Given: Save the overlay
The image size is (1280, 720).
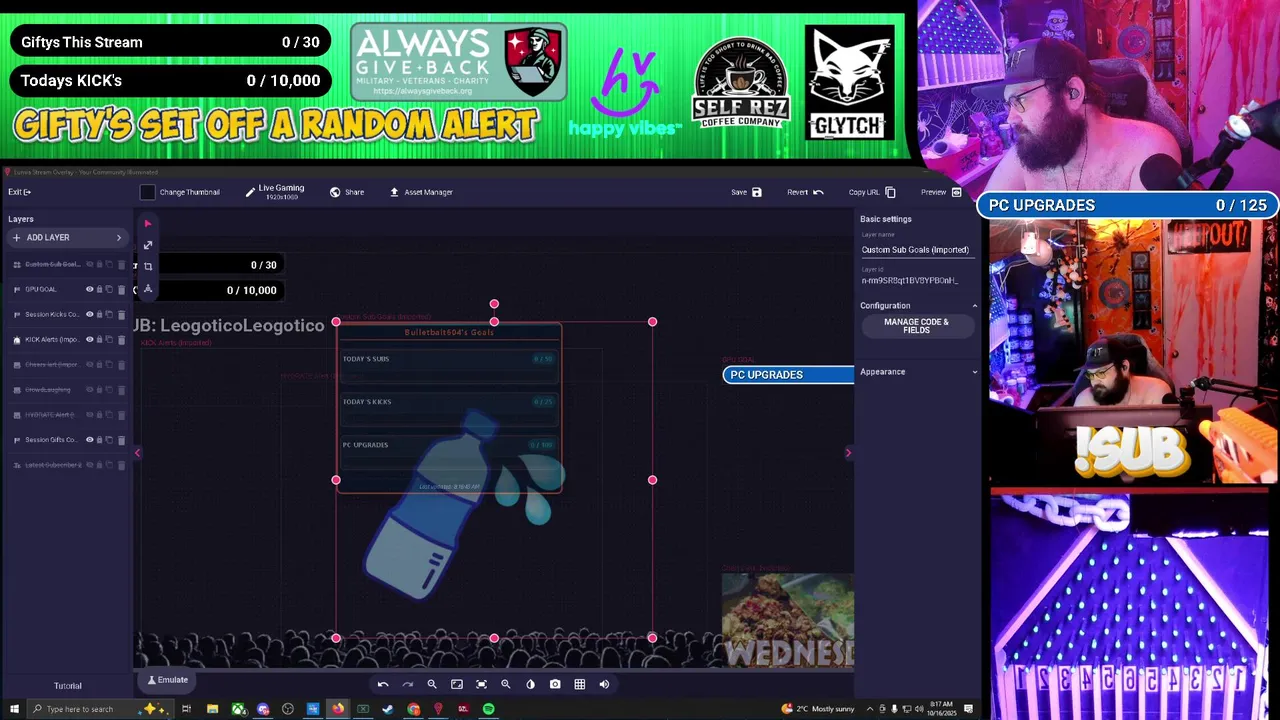Looking at the screenshot, I should pyautogui.click(x=746, y=192).
